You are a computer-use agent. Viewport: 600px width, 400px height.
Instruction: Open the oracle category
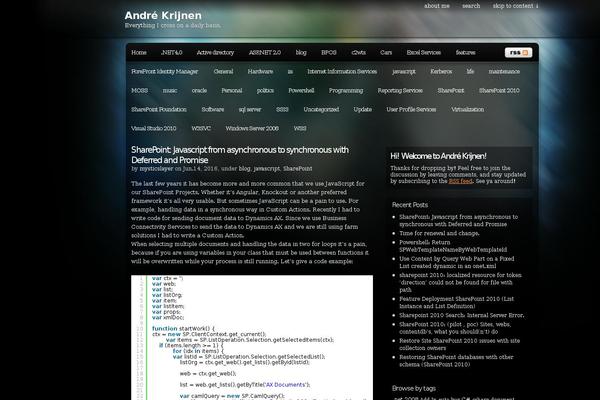(x=199, y=90)
